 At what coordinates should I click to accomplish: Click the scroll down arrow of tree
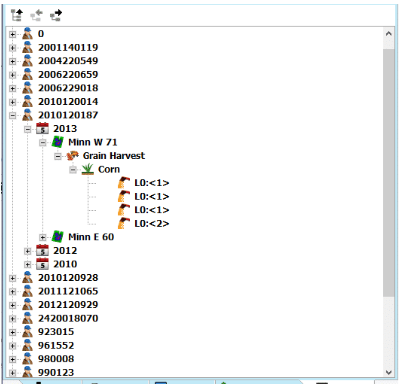(x=388, y=372)
